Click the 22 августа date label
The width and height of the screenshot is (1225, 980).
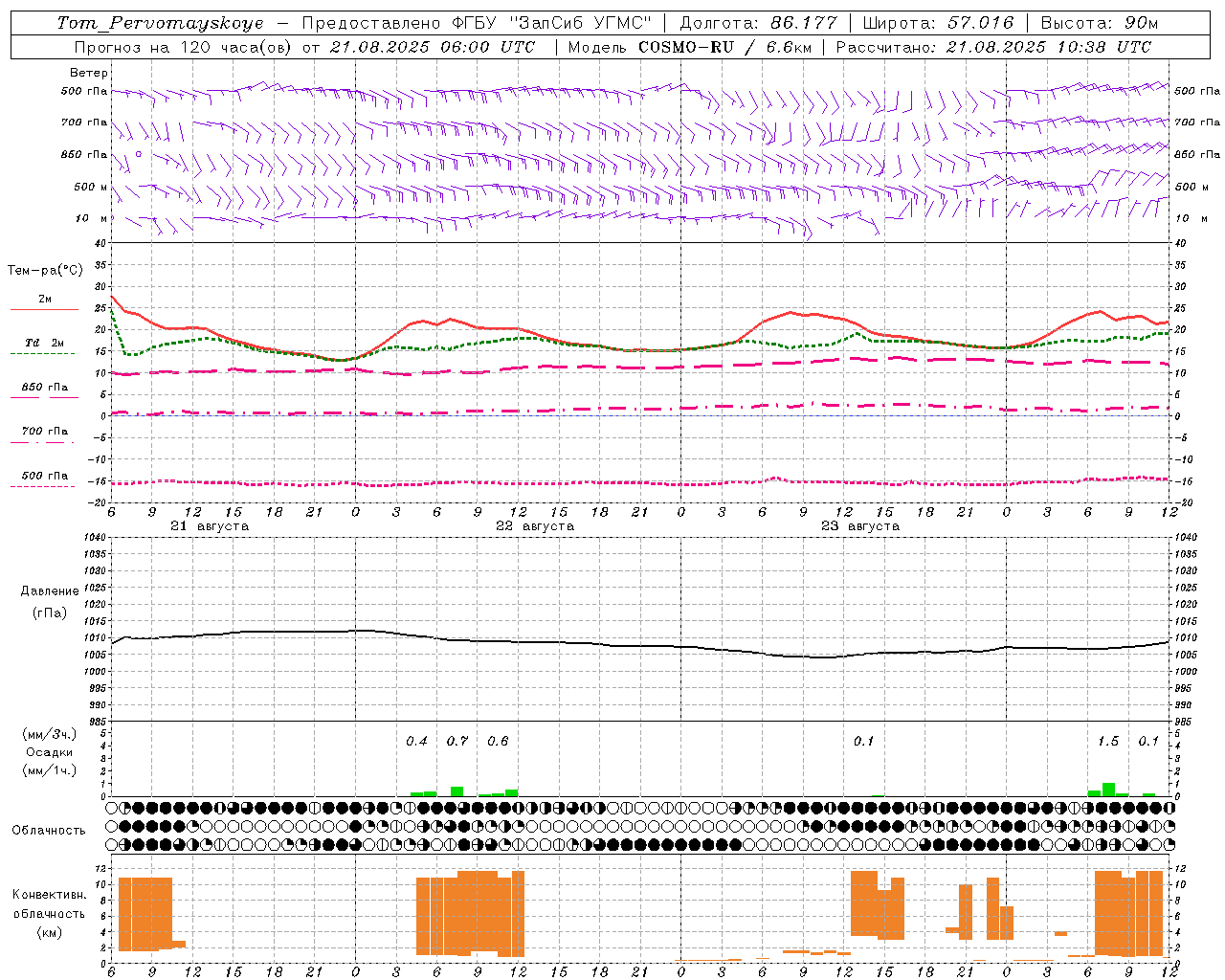click(535, 526)
